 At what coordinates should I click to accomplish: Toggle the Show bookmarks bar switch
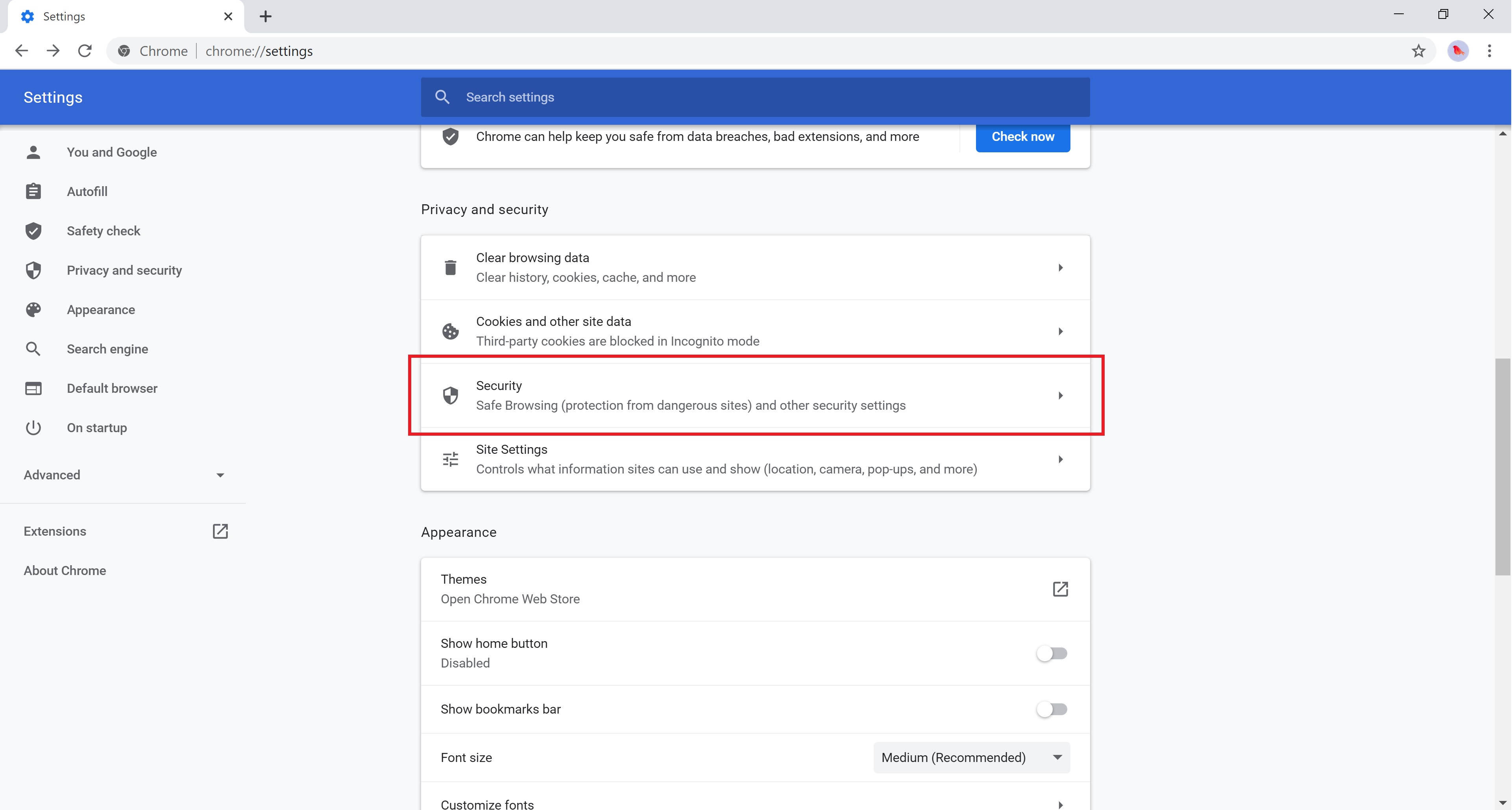[x=1052, y=709]
